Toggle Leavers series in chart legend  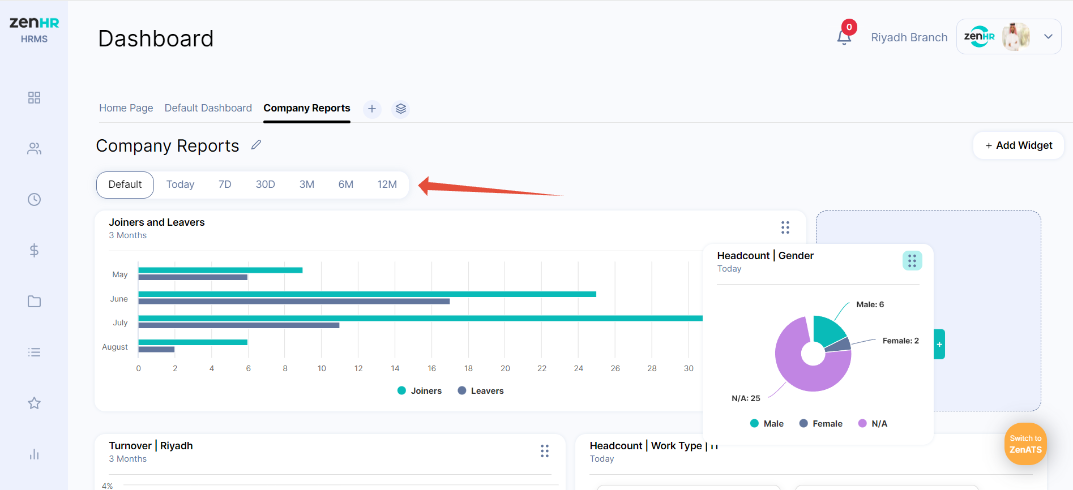pos(480,391)
